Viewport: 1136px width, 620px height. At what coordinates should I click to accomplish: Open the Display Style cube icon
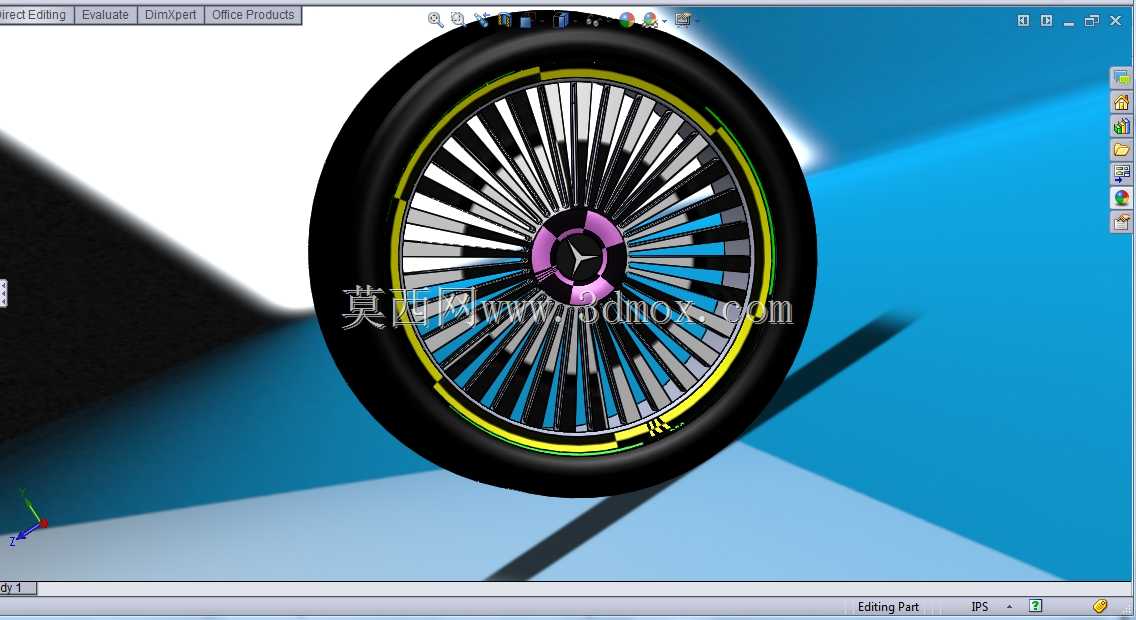click(x=560, y=20)
